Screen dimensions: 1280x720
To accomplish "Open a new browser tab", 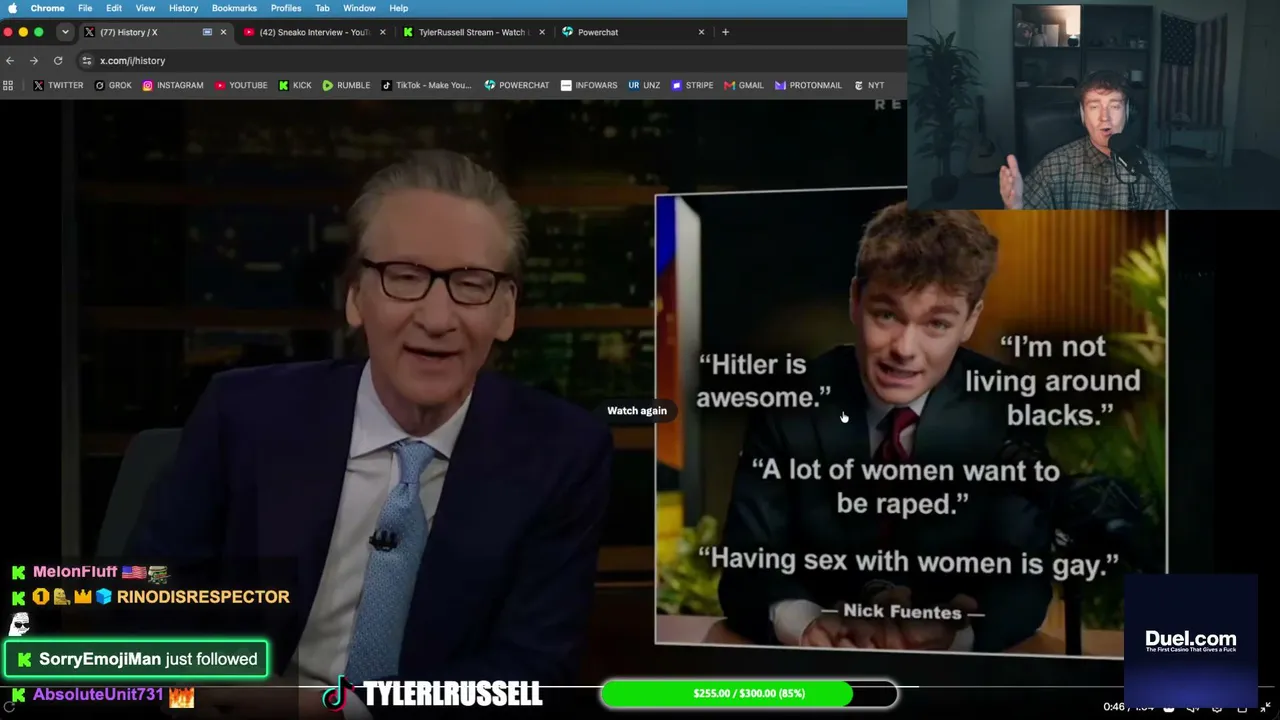I will pos(725,32).
